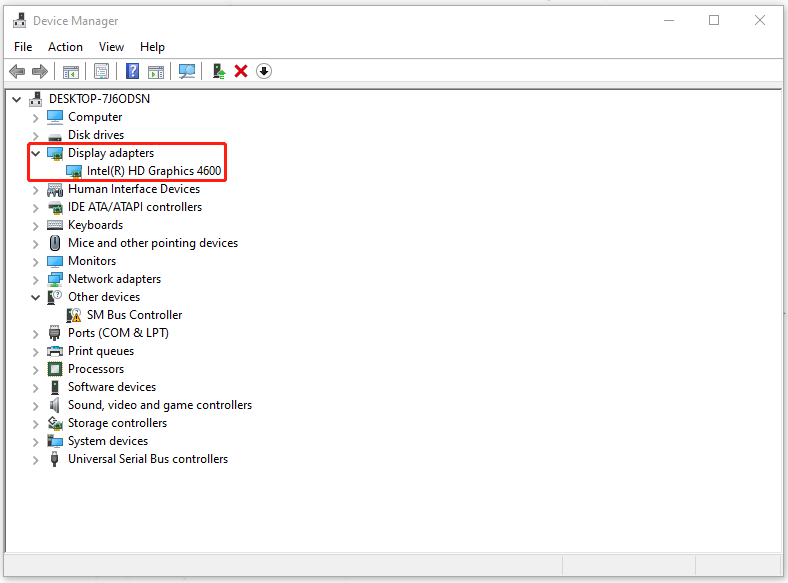
Task: Collapse the Other devices category
Action: point(35,298)
